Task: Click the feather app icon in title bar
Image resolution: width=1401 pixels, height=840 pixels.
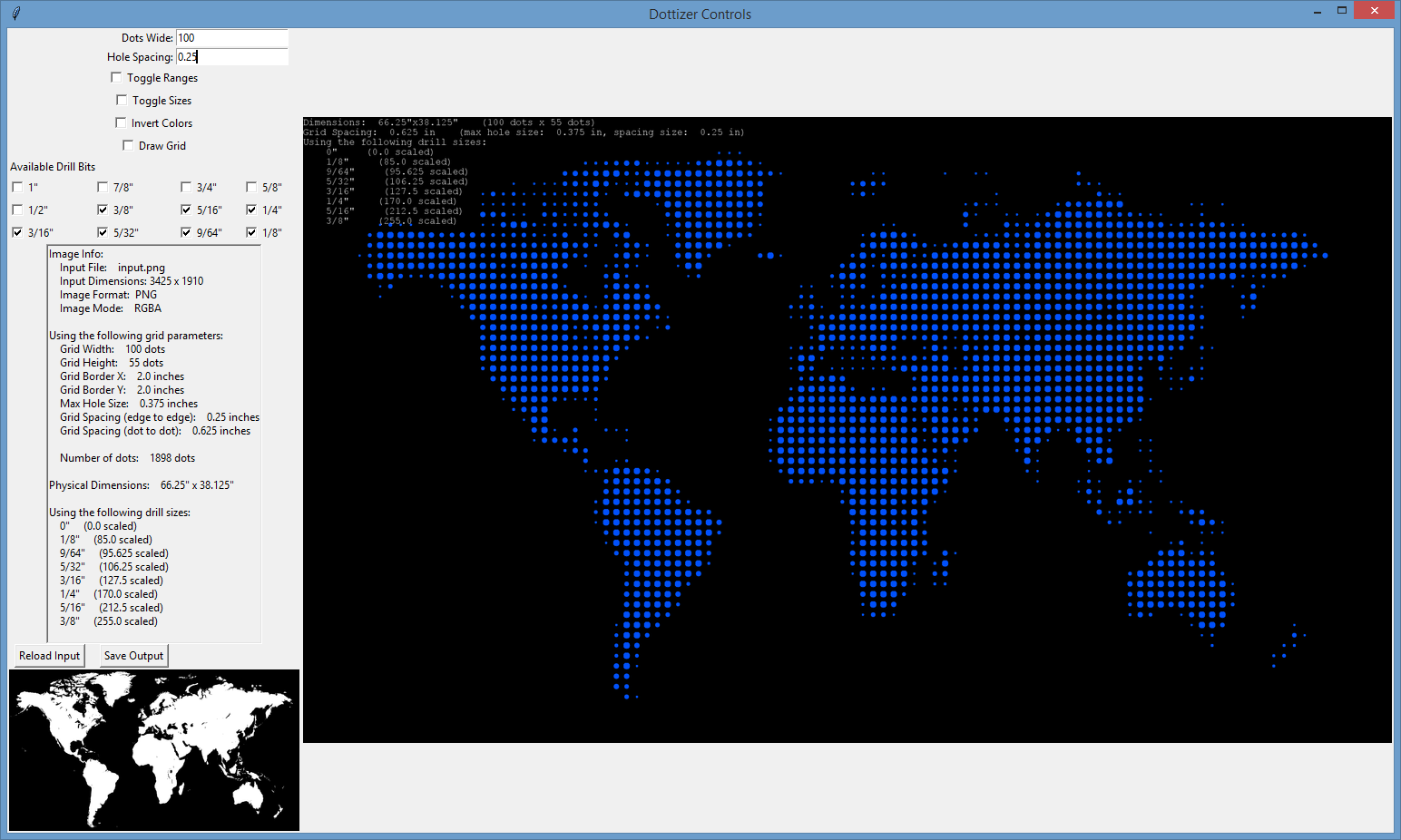Action: 15,14
